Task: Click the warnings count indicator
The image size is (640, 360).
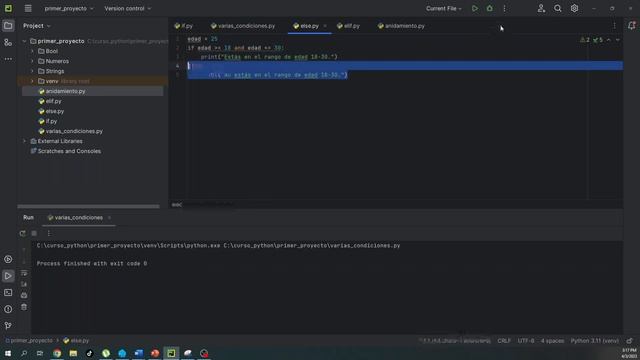Action: coord(585,40)
